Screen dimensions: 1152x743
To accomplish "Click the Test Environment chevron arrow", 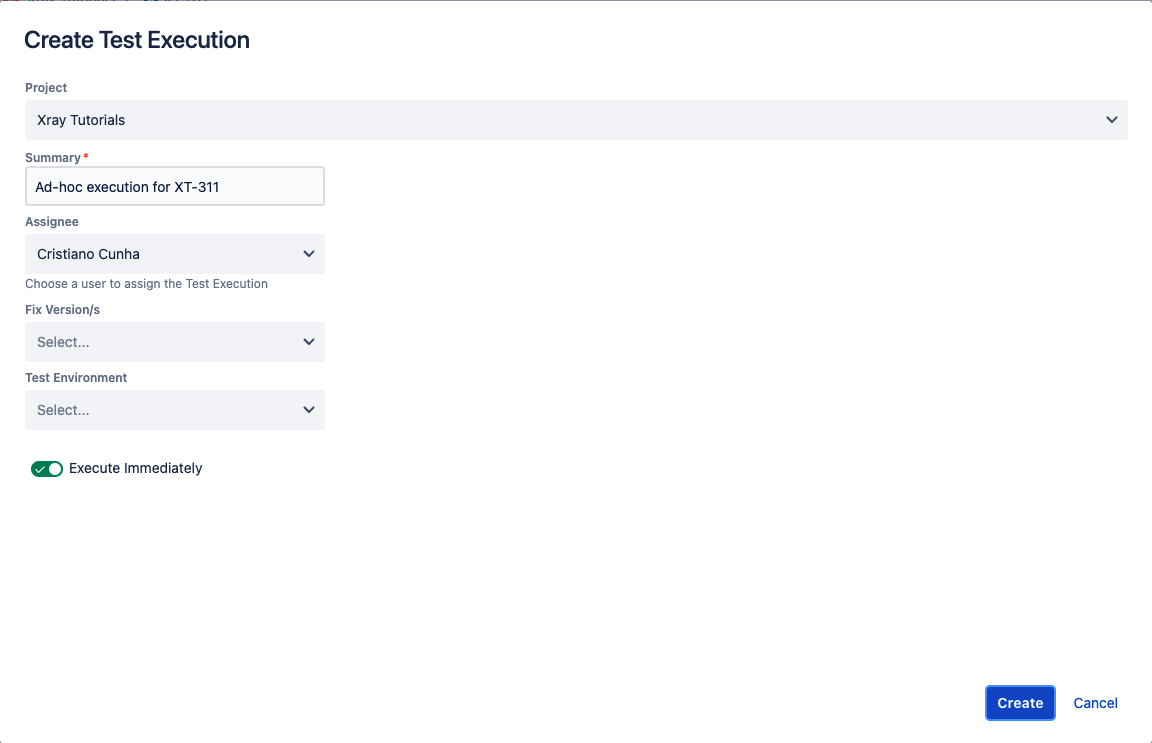I will coord(309,410).
